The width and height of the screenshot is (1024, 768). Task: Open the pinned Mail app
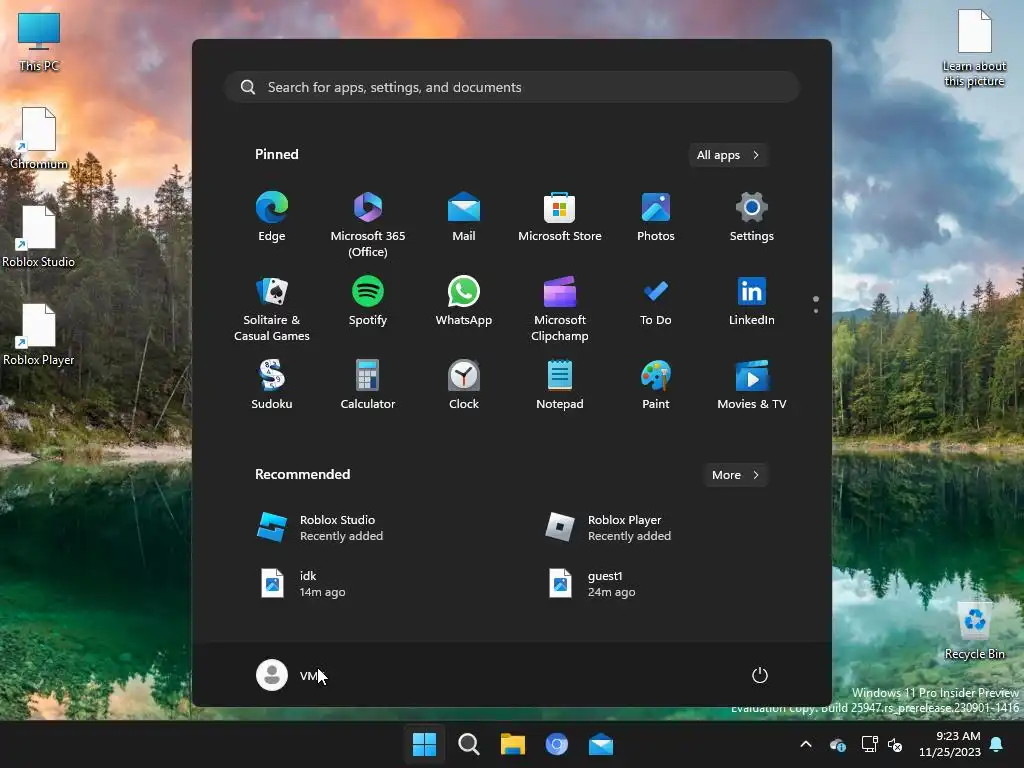[x=464, y=217]
